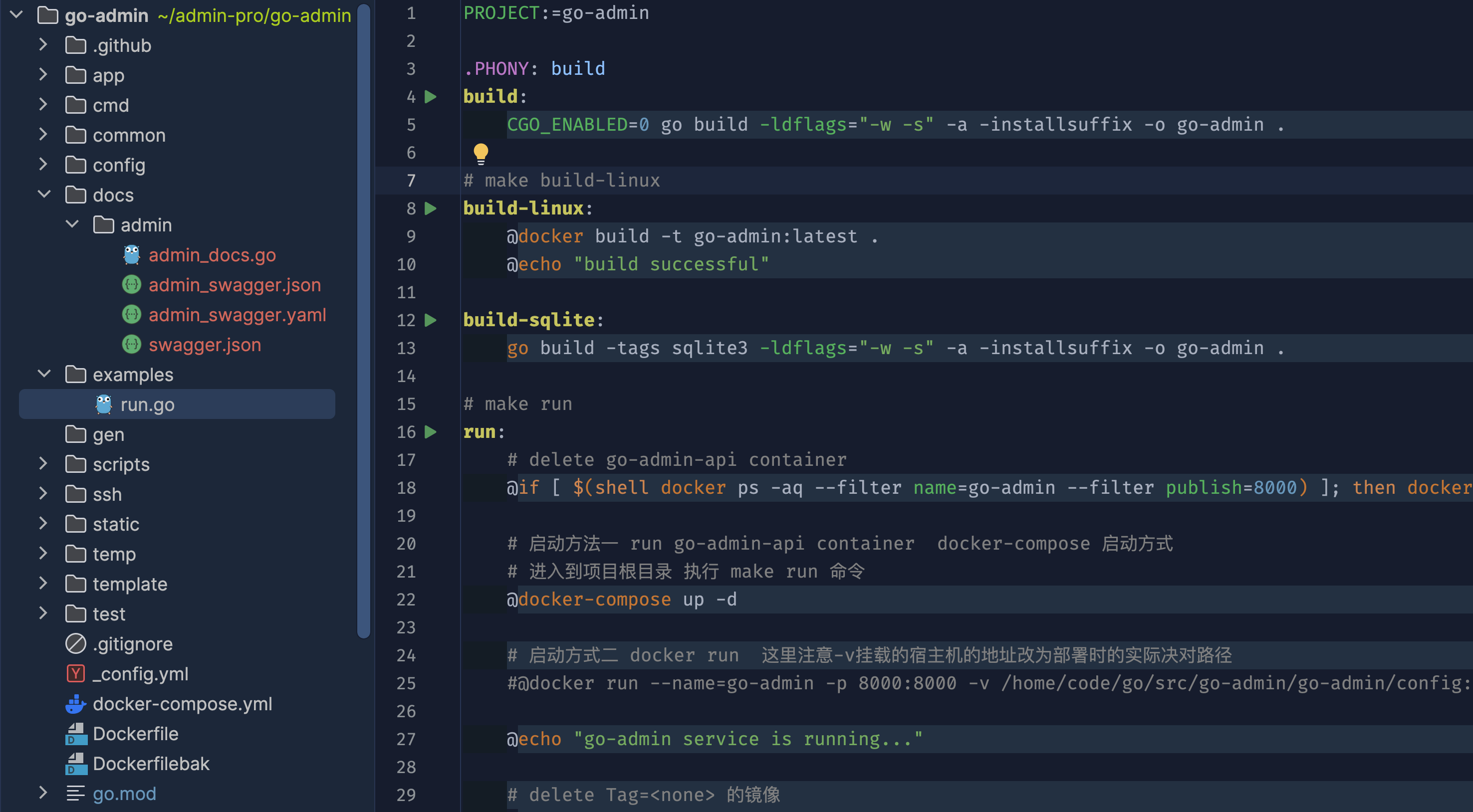Expand the scripts folder chevron
1473x812 pixels.
tap(43, 463)
